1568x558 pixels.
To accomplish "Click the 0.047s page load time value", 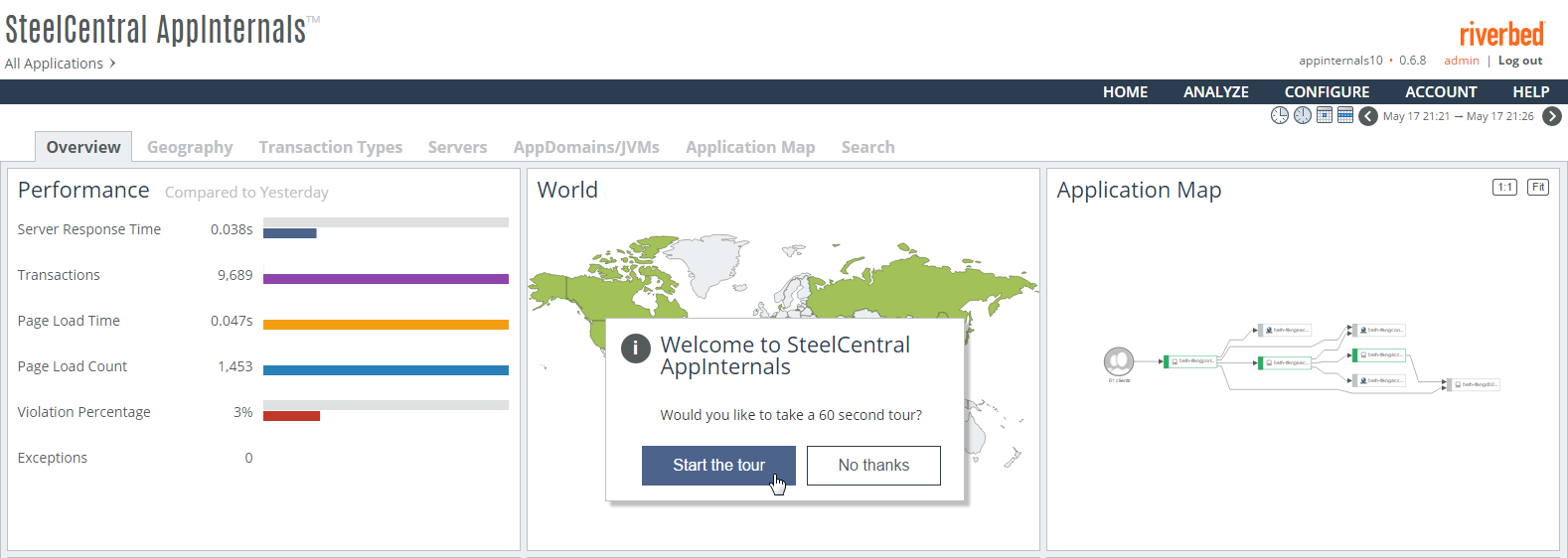I will point(232,321).
